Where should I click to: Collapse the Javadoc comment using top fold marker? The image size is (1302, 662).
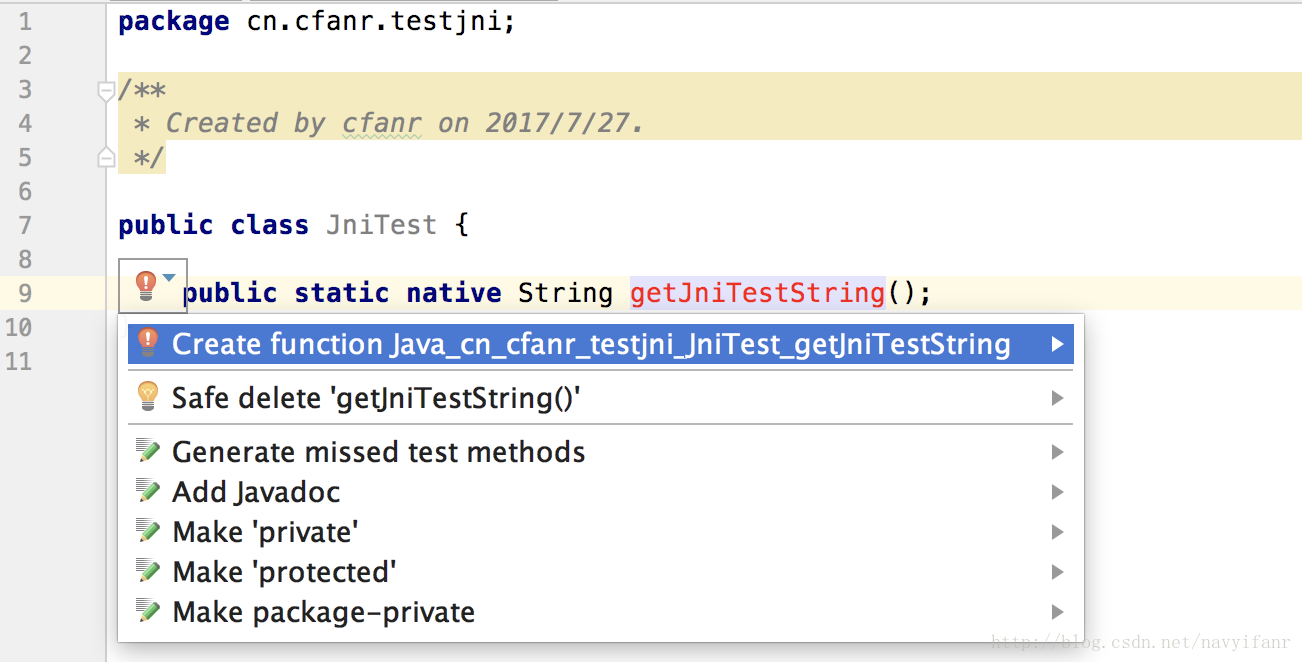105,91
